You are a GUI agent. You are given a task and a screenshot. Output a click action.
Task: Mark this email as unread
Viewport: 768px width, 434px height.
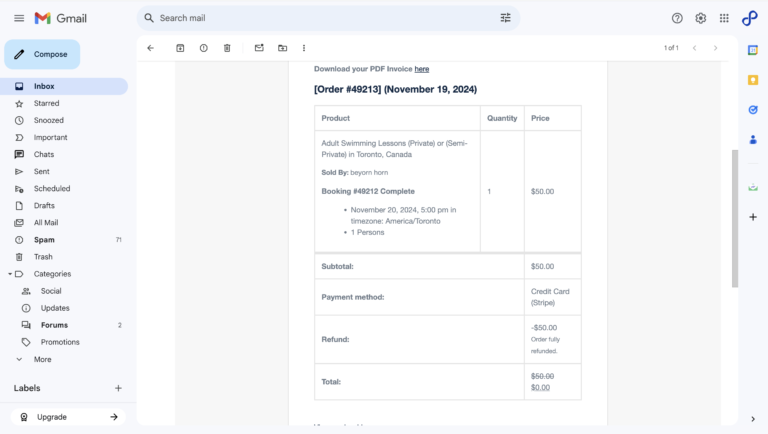point(259,48)
